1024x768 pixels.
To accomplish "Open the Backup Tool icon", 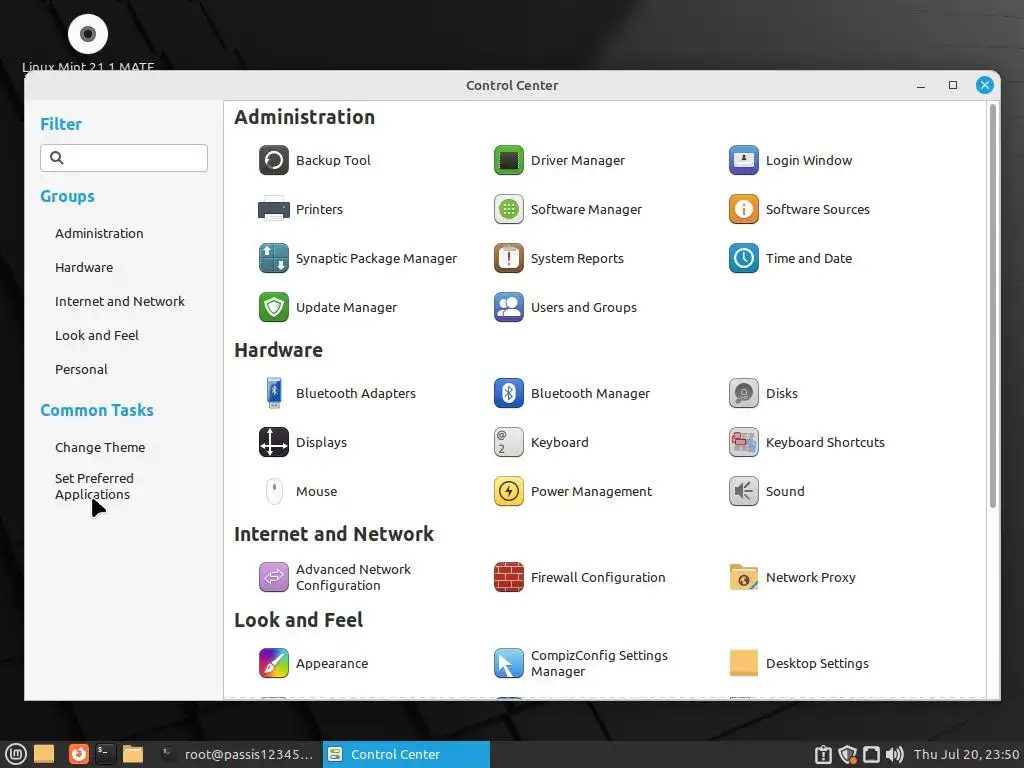I will click(274, 161).
